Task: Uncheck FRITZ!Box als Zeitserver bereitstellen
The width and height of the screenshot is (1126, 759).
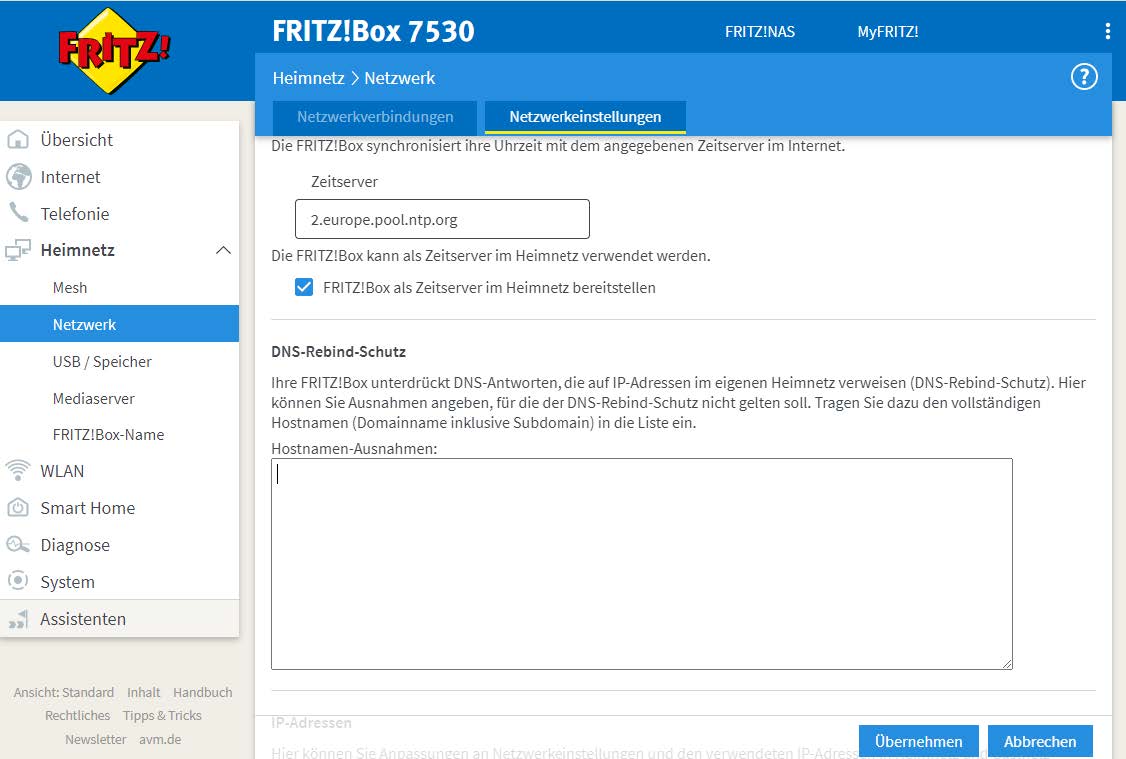Action: click(304, 288)
